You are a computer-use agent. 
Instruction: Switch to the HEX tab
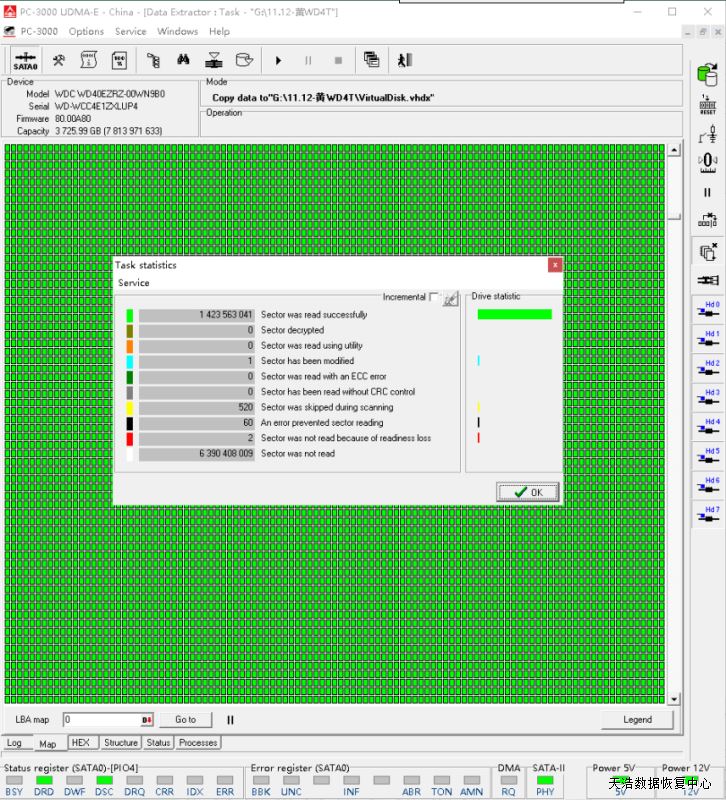tap(81, 743)
